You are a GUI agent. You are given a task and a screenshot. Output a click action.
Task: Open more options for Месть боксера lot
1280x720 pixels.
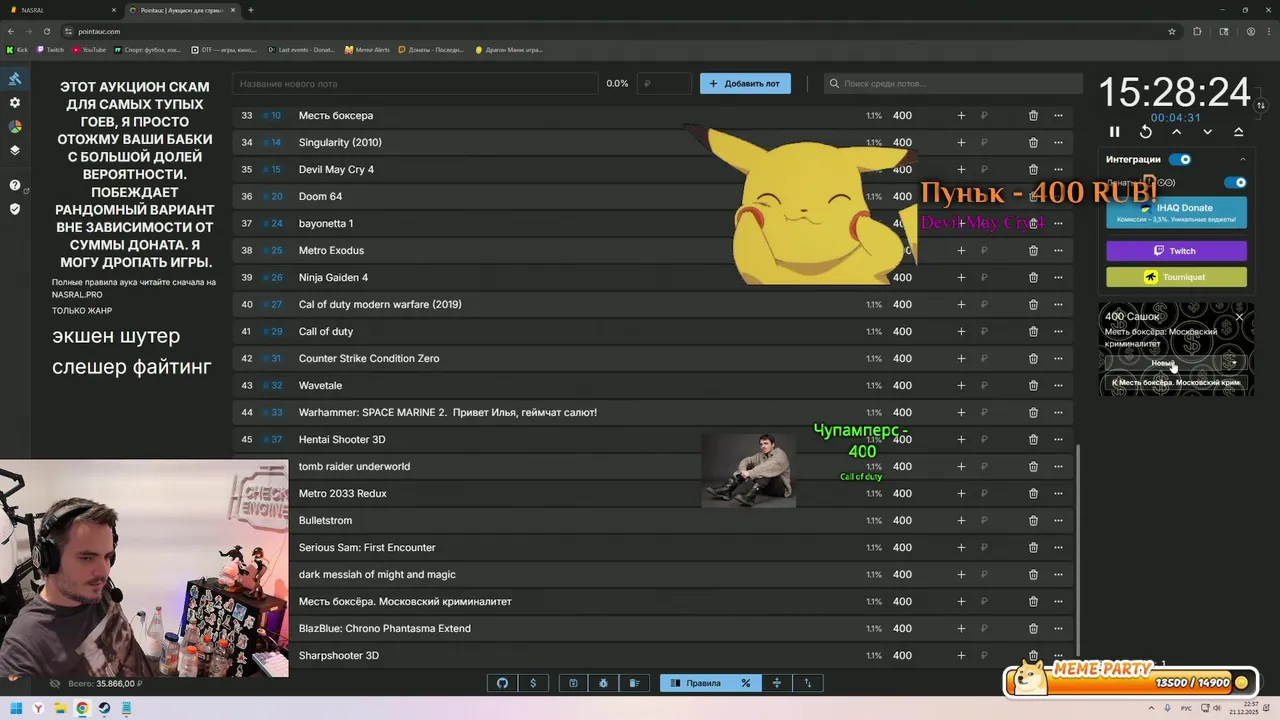[x=1058, y=115]
